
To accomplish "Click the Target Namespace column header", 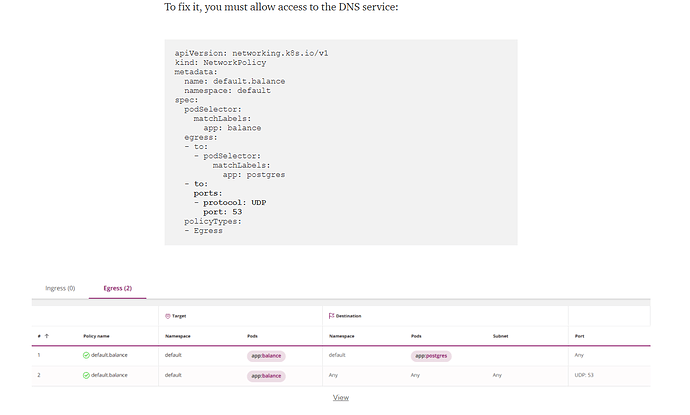I will [x=178, y=336].
